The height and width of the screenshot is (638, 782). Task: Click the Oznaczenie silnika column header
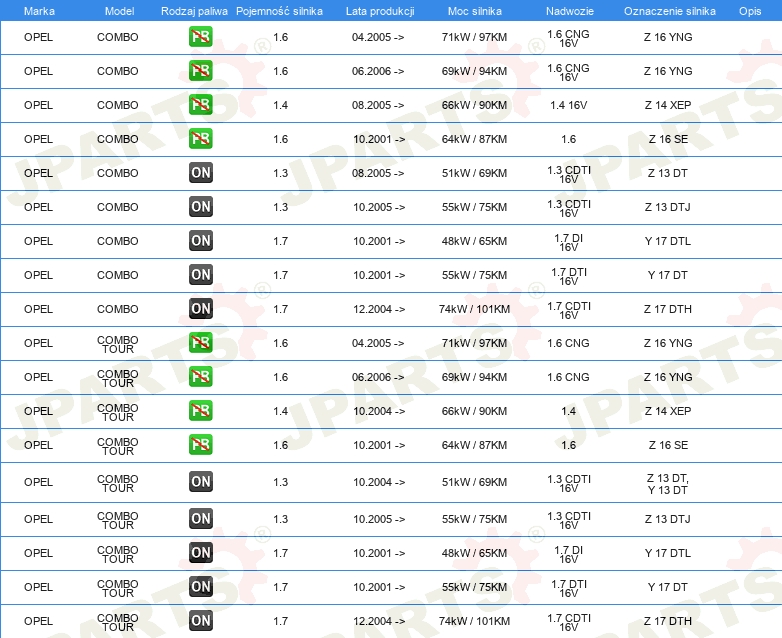tap(670, 11)
